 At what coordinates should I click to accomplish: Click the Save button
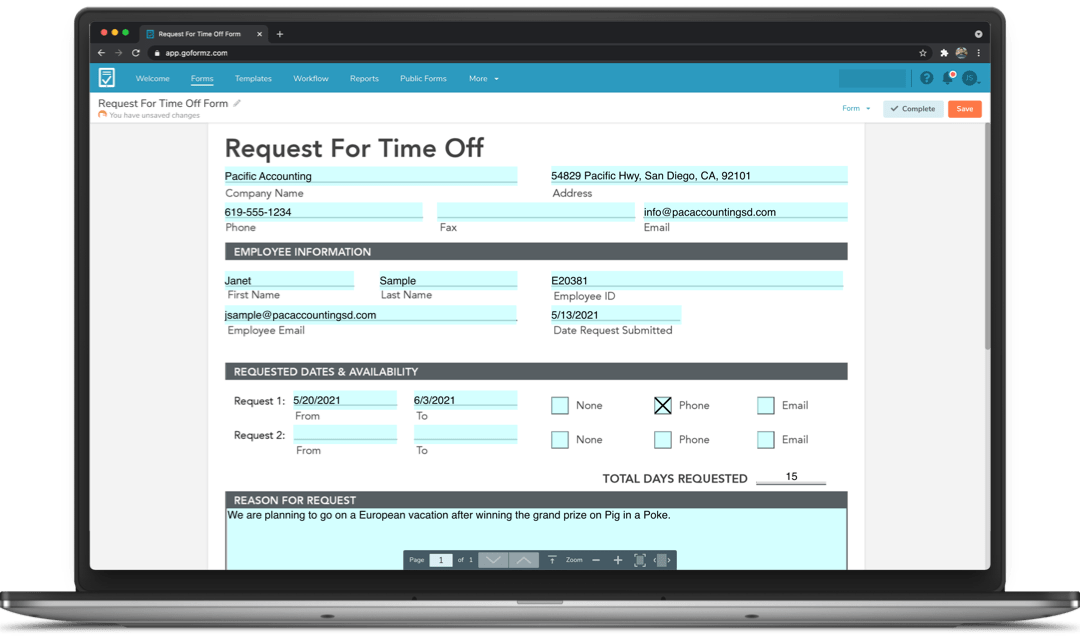pyautogui.click(x=964, y=109)
